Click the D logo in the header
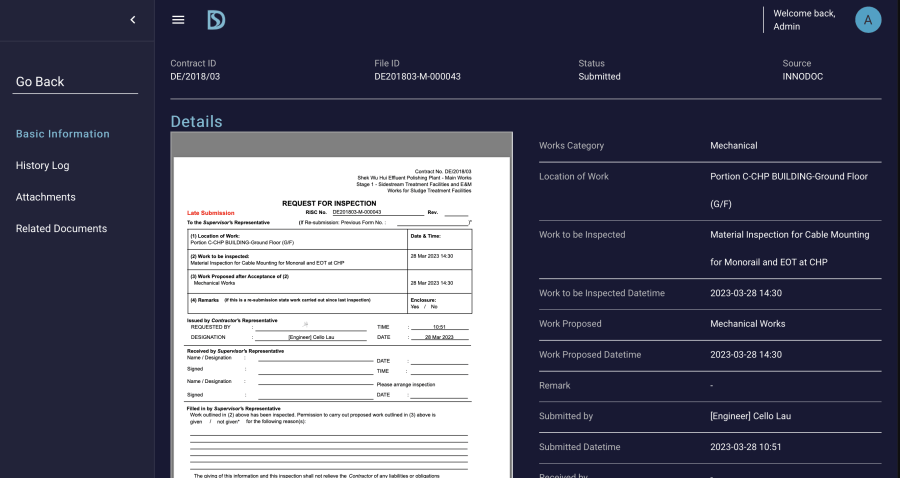 pyautogui.click(x=216, y=20)
